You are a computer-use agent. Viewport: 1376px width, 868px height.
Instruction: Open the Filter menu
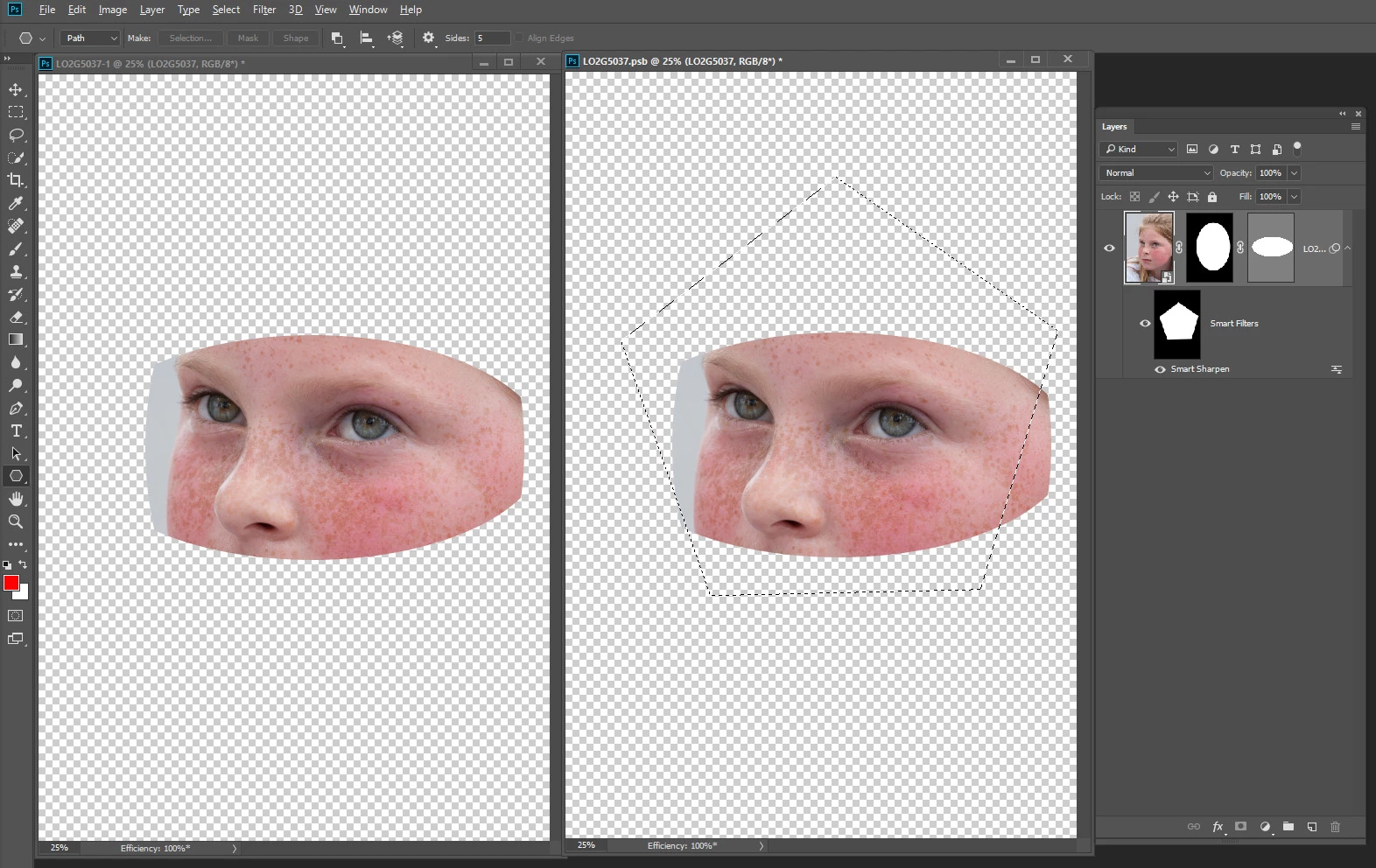264,10
